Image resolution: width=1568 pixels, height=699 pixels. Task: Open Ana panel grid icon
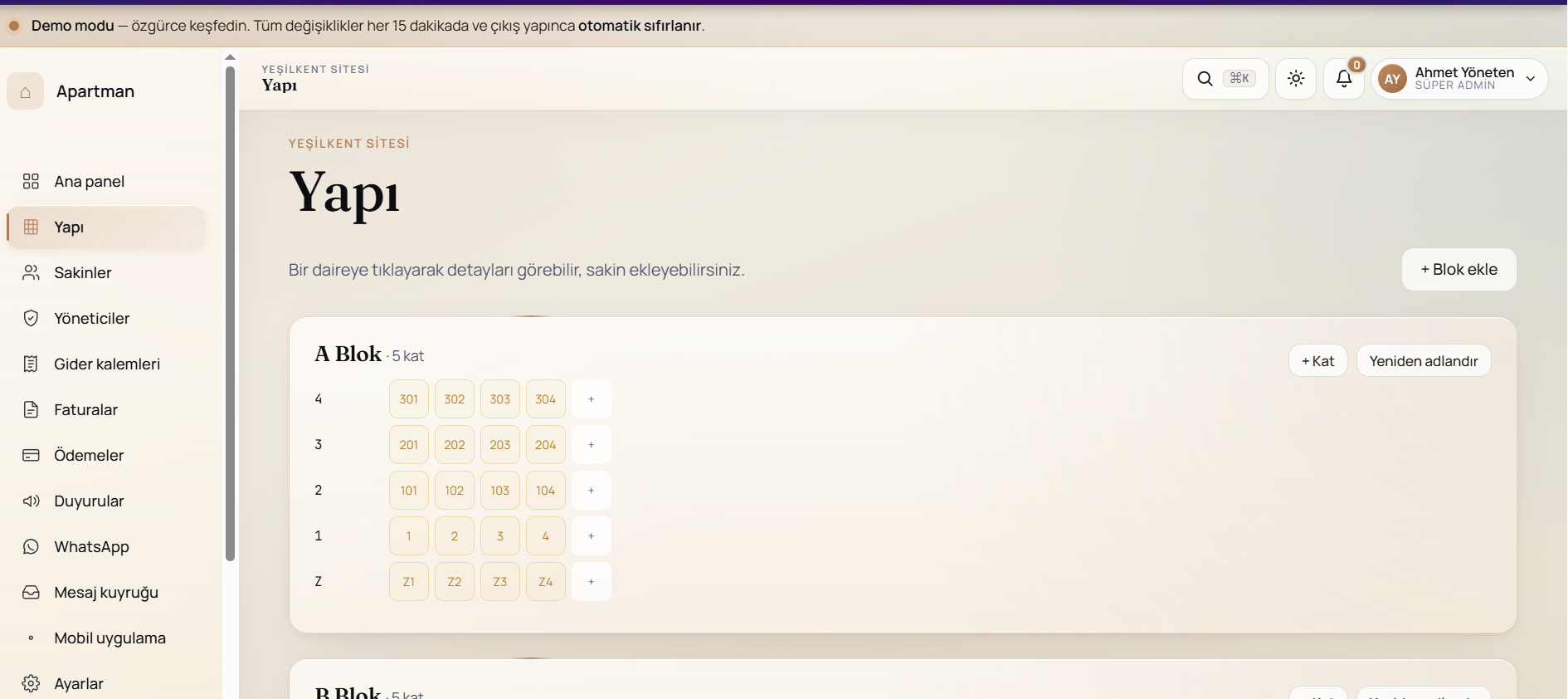(x=31, y=181)
